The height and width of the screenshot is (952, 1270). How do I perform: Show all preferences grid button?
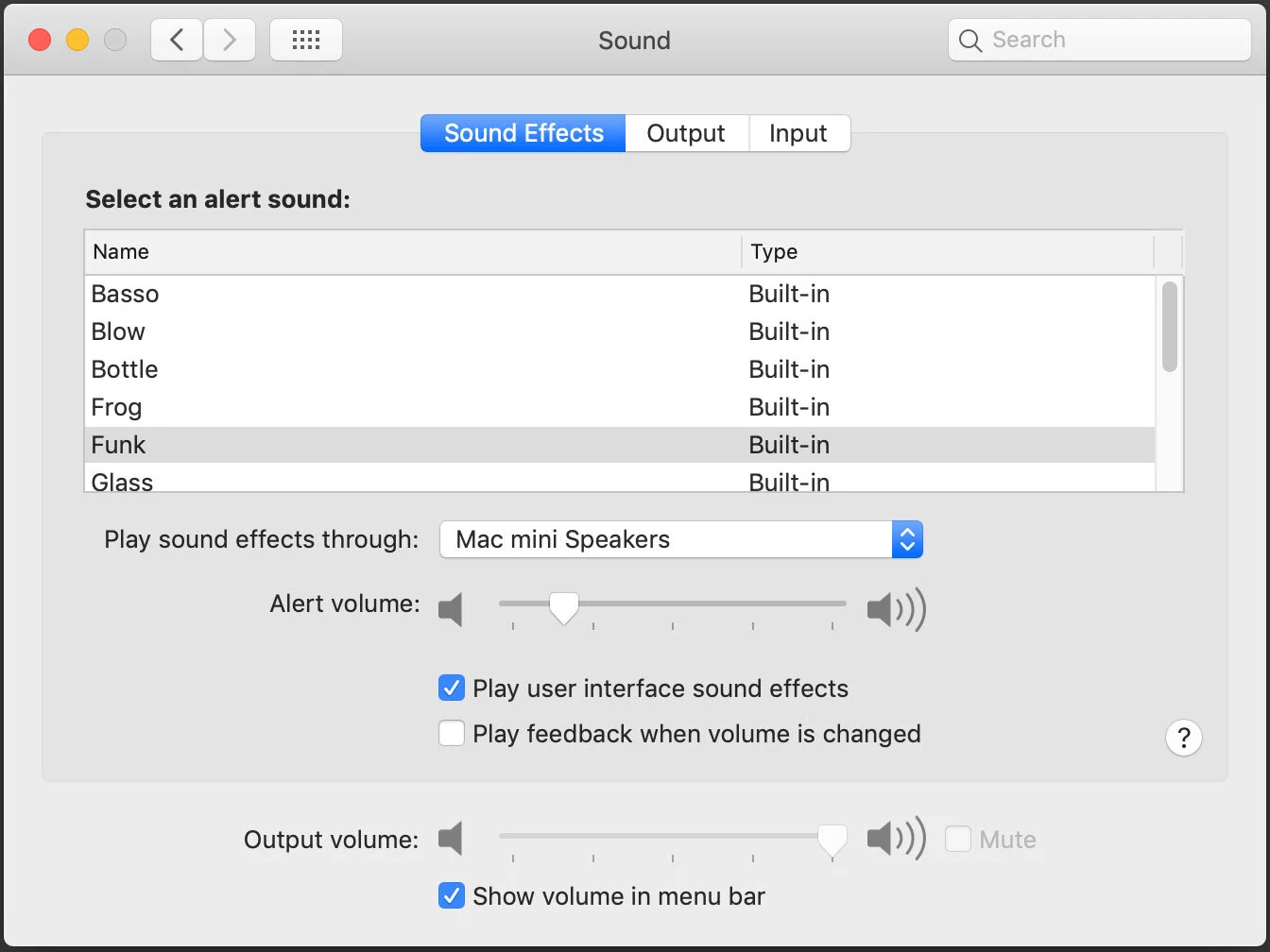[306, 40]
